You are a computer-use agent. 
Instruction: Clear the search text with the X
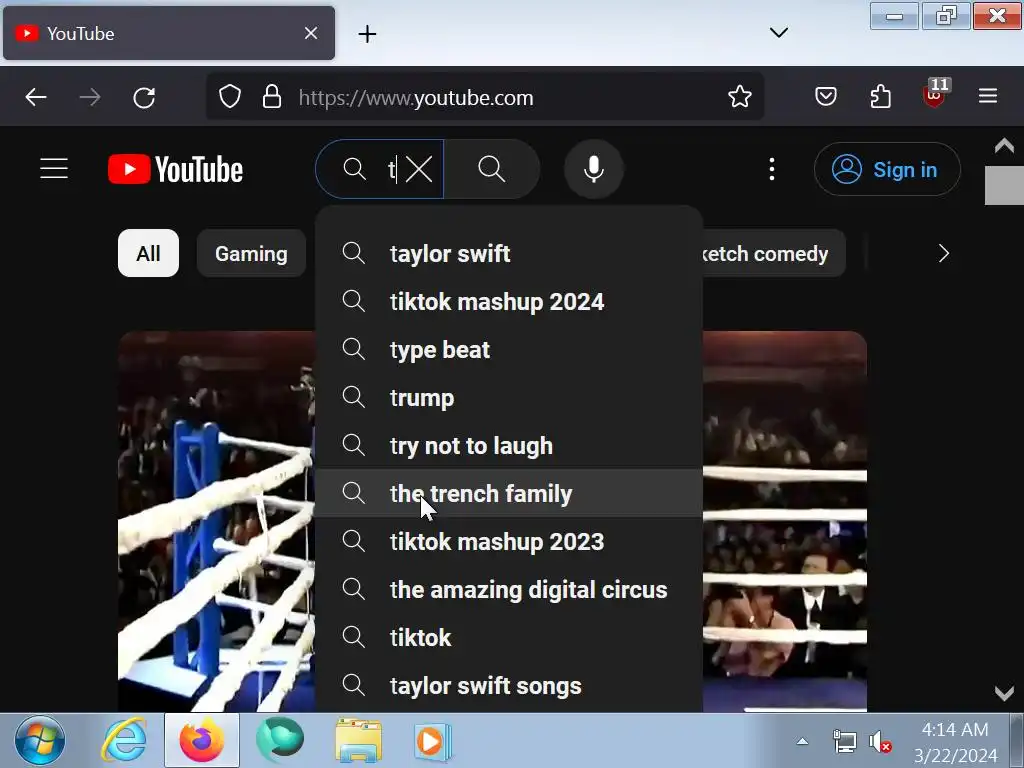coord(419,170)
